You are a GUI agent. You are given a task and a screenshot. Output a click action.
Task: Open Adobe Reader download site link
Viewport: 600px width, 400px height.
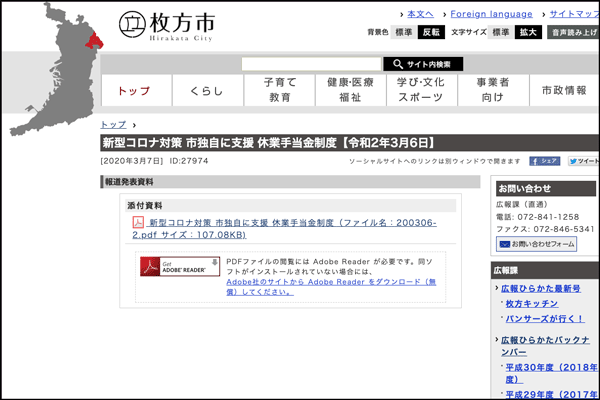tap(331, 287)
